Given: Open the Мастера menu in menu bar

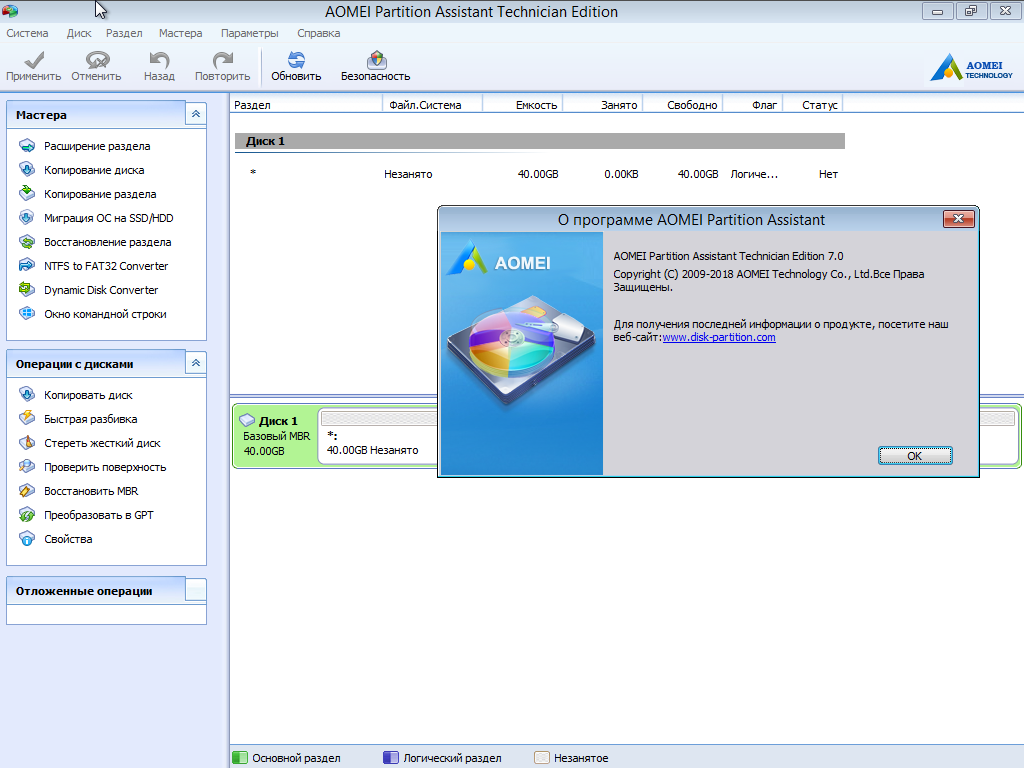Looking at the screenshot, I should (x=180, y=33).
